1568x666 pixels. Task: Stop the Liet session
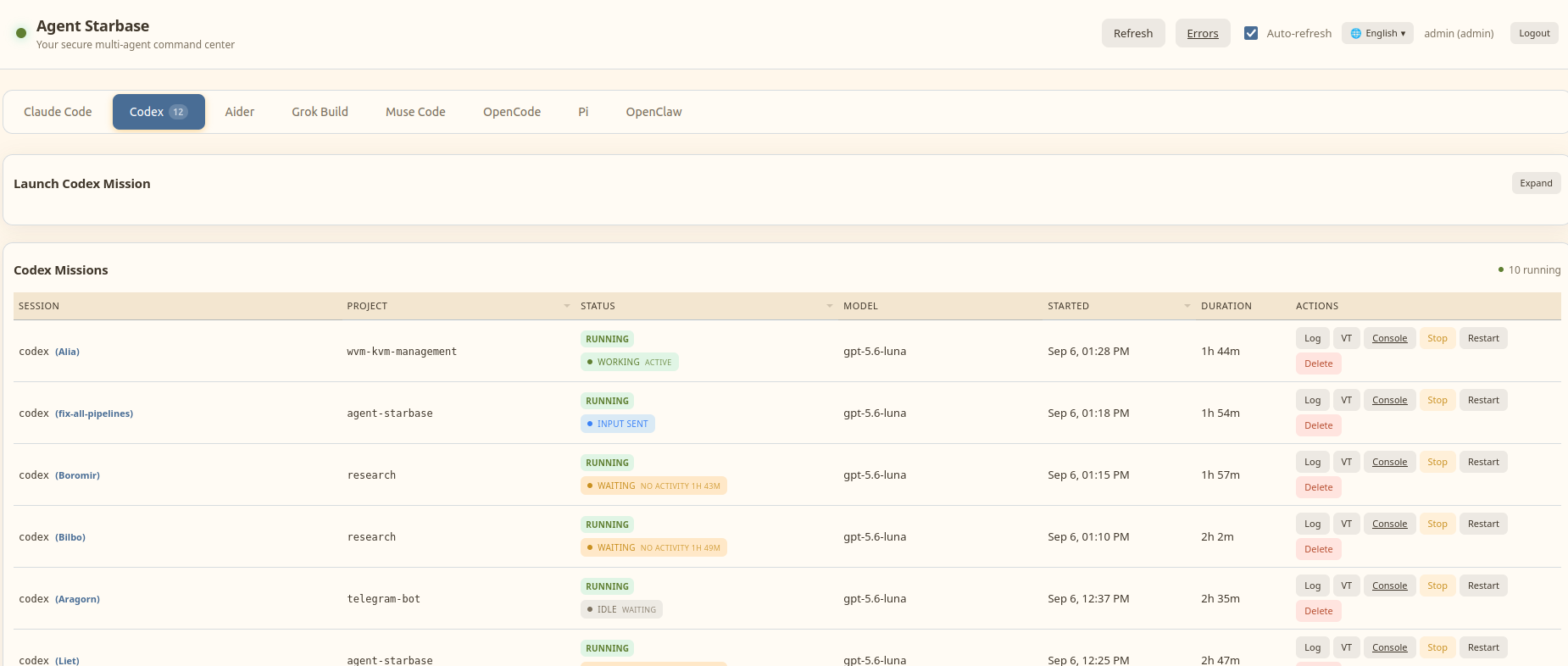[1437, 647]
